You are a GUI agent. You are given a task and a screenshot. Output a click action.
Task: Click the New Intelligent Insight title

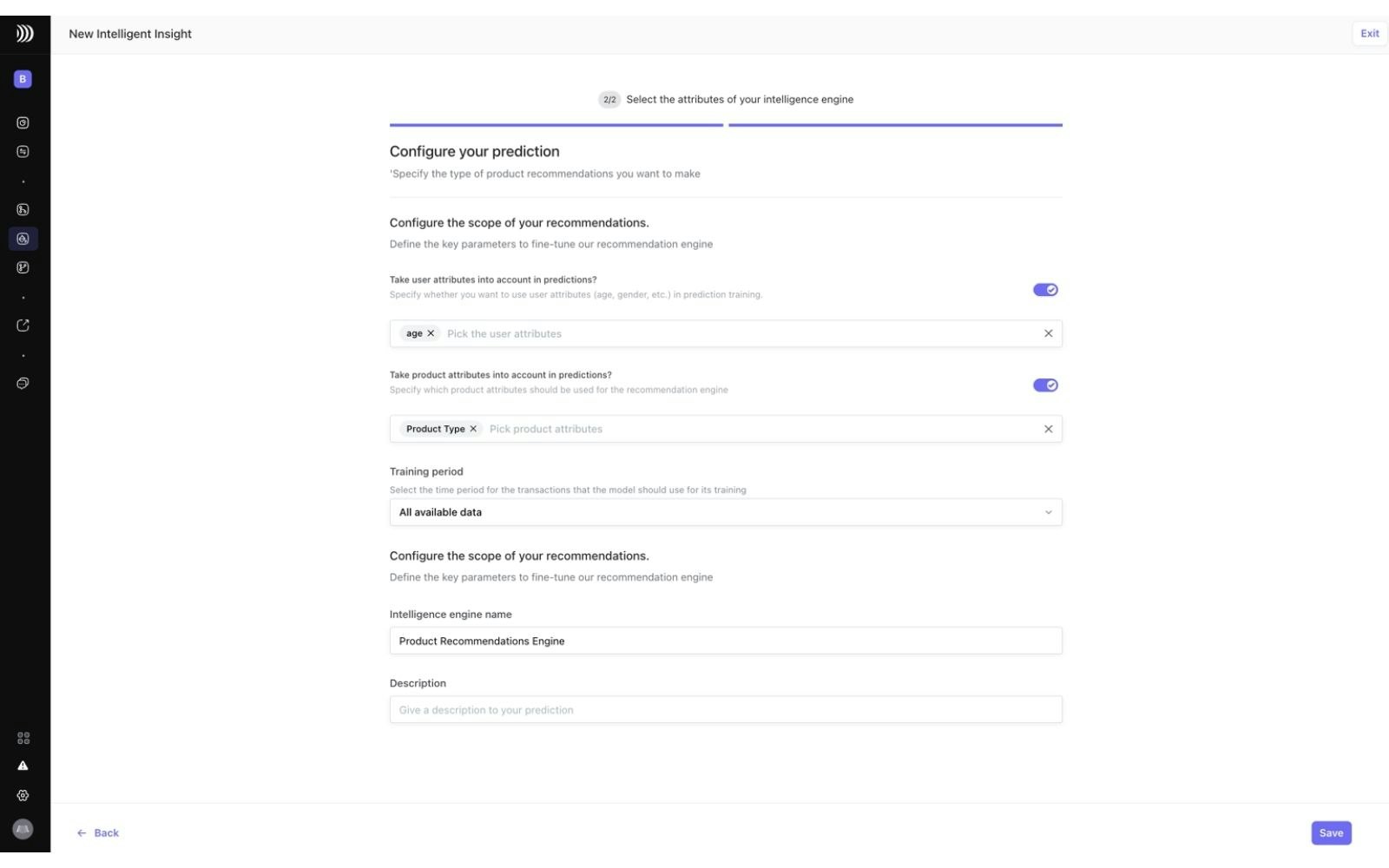tap(130, 34)
